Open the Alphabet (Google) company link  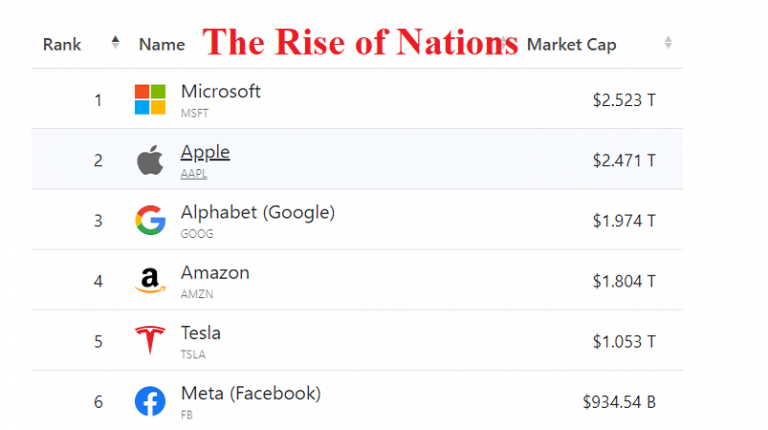258,212
